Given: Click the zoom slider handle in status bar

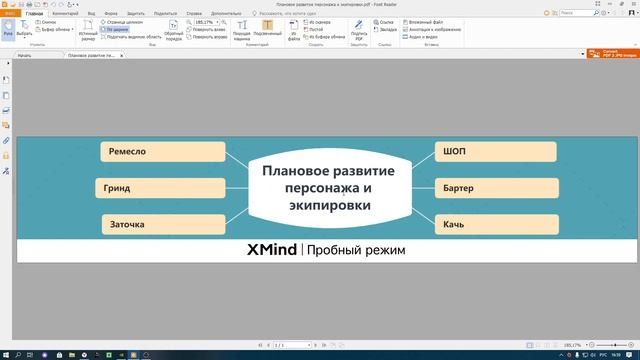Looking at the screenshot, I should click(615, 345).
